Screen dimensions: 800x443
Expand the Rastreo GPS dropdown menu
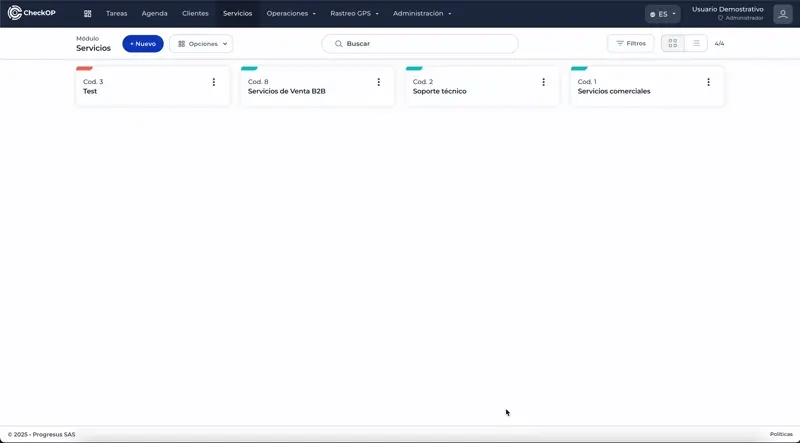(x=355, y=14)
